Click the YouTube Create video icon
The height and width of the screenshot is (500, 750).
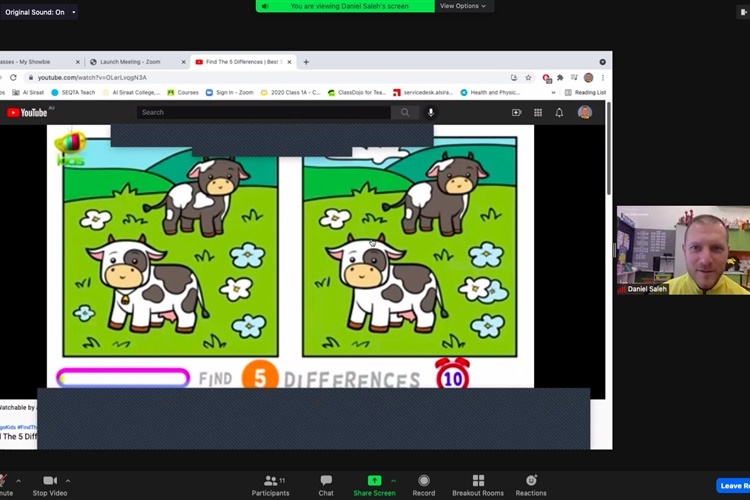coord(517,112)
